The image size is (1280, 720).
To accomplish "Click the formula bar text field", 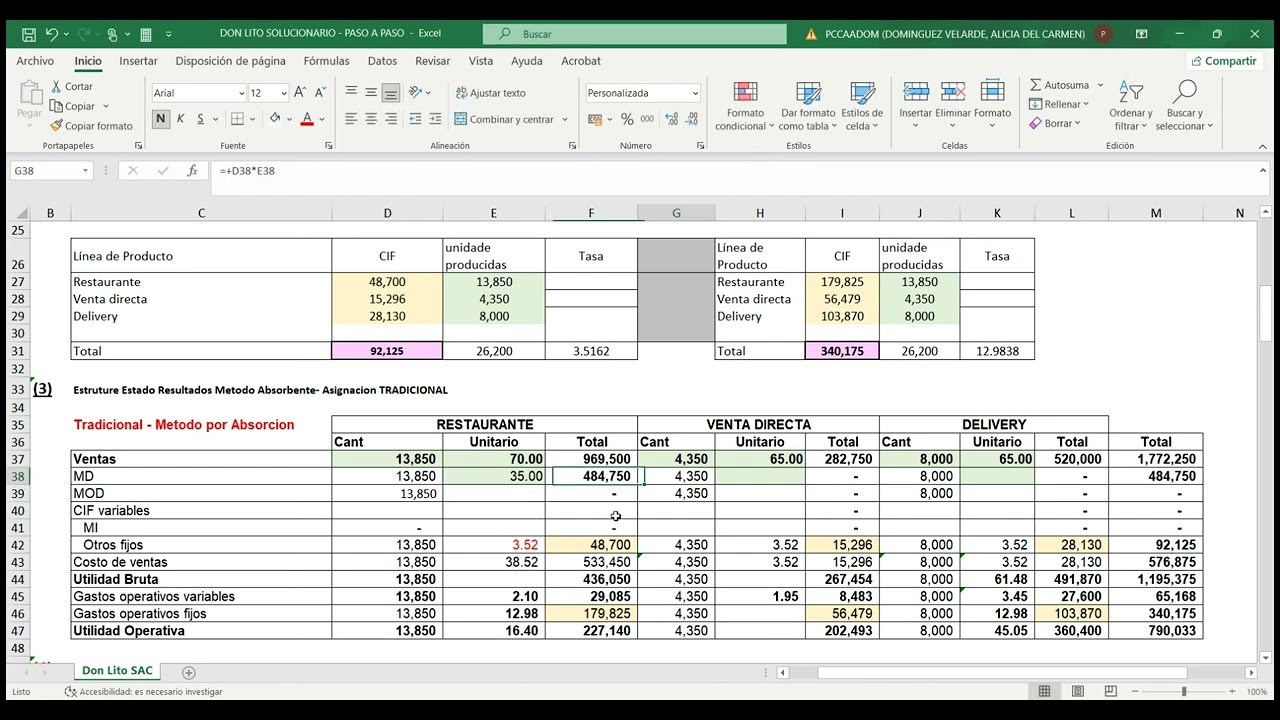I will [735, 171].
